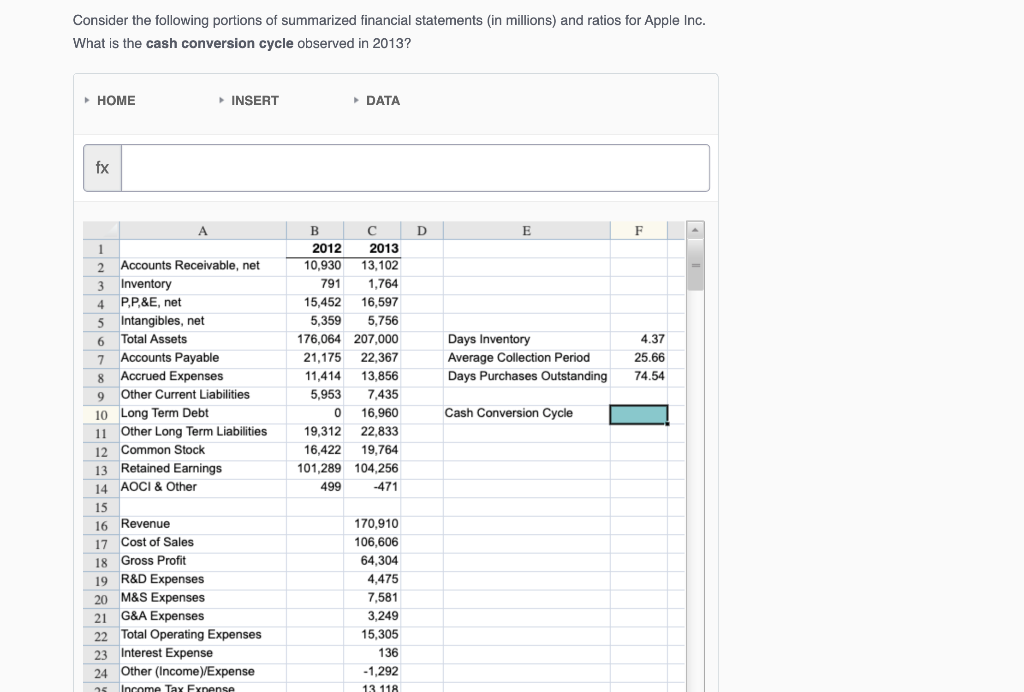Select the 'G&A Expenses' cell

click(x=202, y=616)
